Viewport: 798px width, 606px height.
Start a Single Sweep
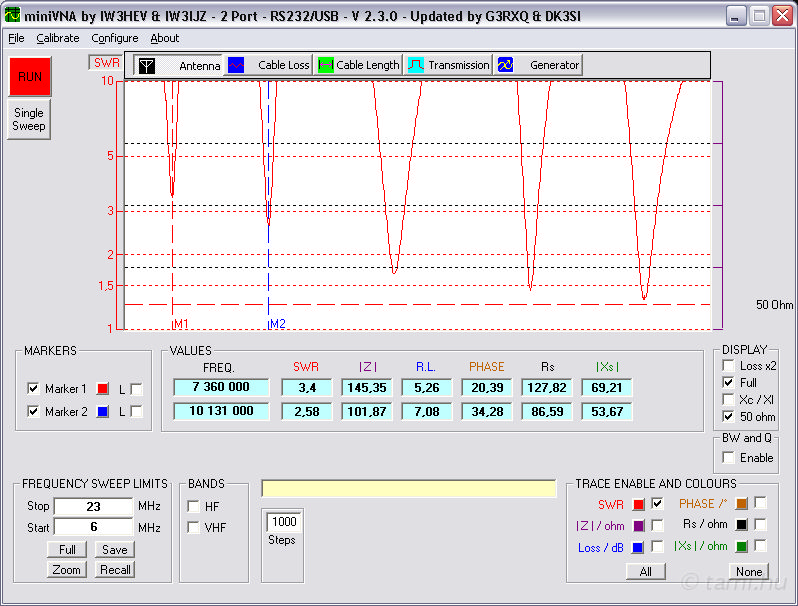(29, 120)
